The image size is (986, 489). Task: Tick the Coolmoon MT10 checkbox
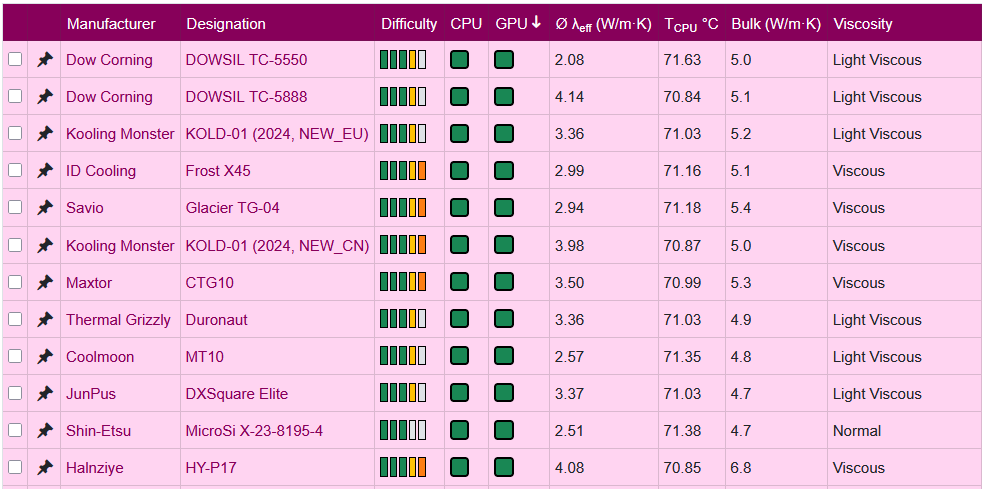[14, 356]
